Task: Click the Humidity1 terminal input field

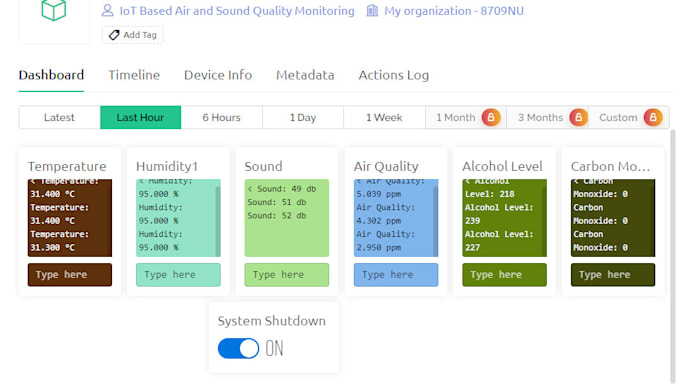Action: 178,275
